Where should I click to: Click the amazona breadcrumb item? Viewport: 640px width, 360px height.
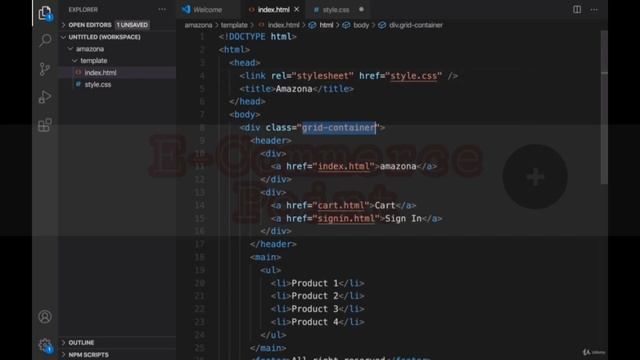tap(198, 25)
